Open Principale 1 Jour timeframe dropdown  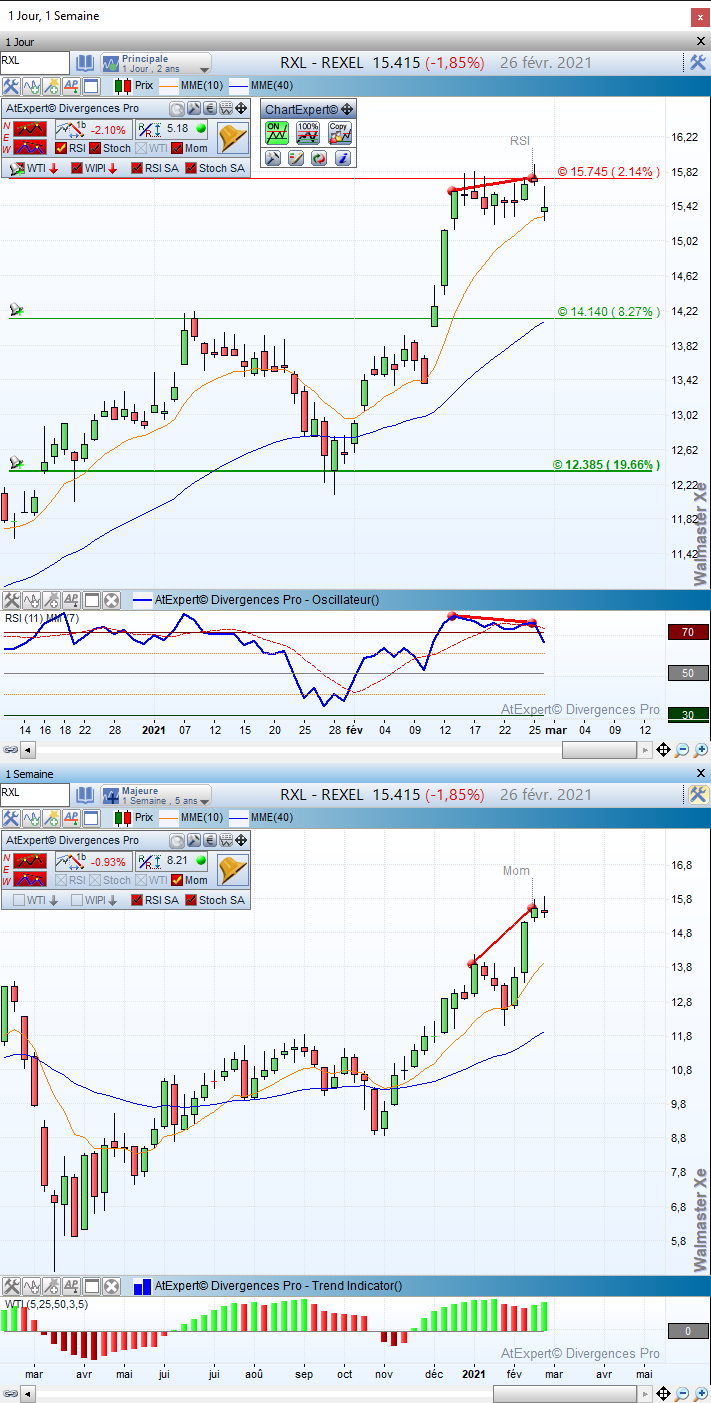pyautogui.click(x=155, y=63)
